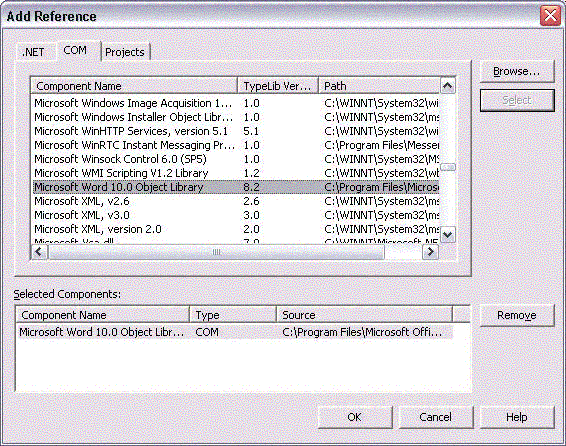Click version 8.2 of Word library
Screen dimensions: 566x446
click(251, 187)
